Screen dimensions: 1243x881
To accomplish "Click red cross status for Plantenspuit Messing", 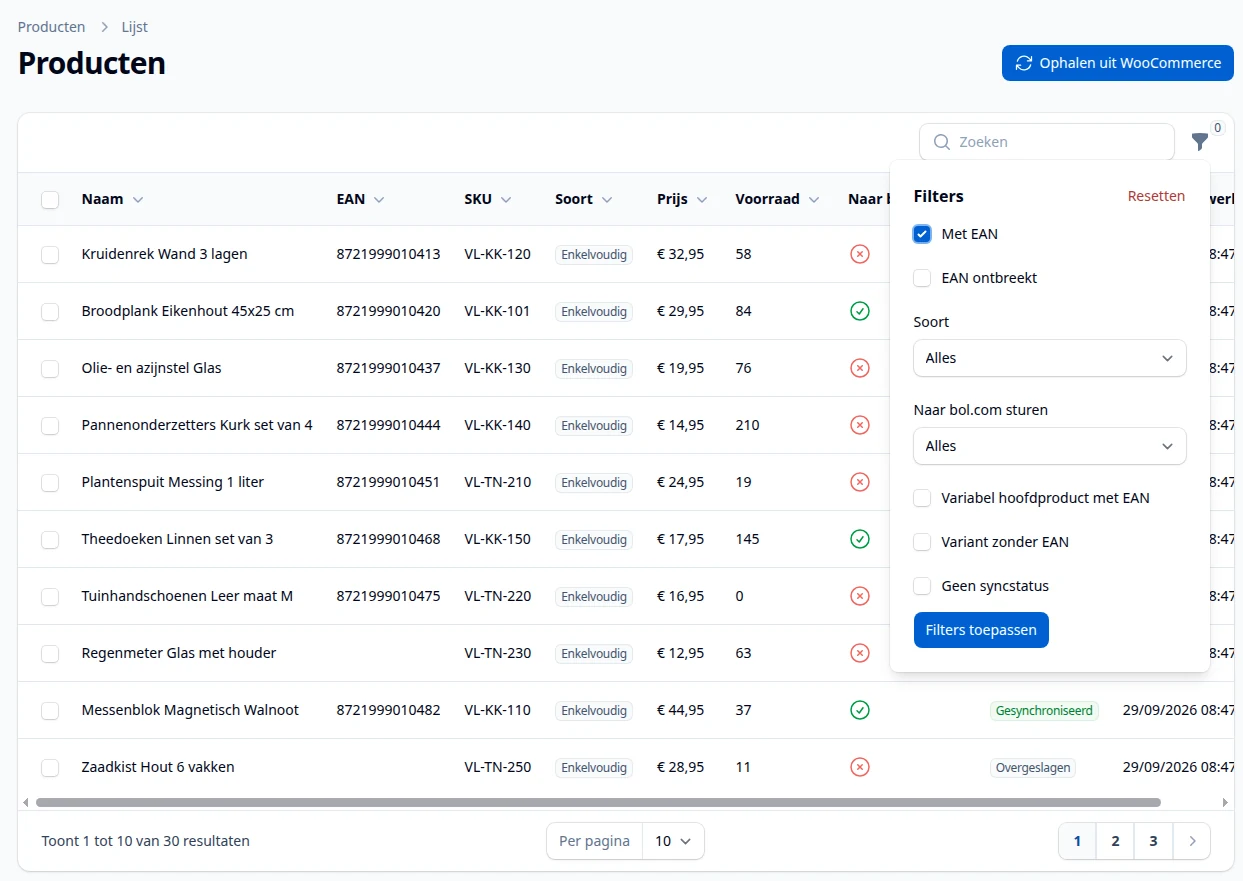I will tap(859, 482).
